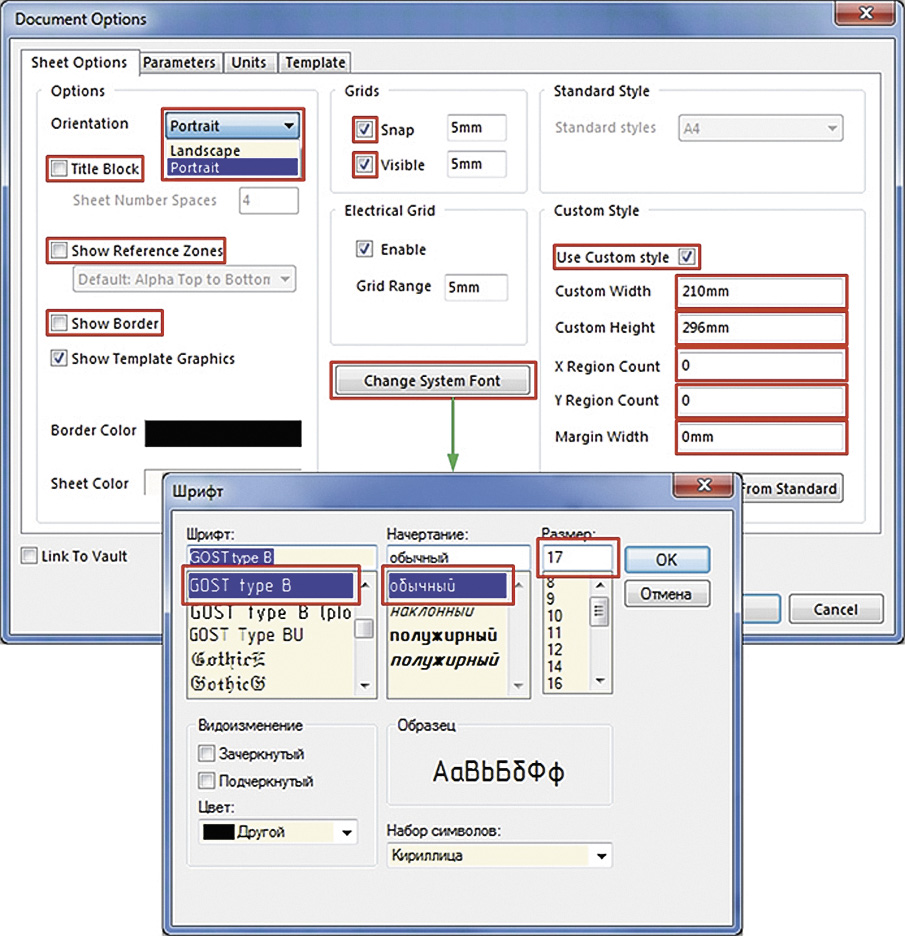The image size is (905, 936).
Task: Click the Sheet Number Spaces field
Action: point(269,201)
